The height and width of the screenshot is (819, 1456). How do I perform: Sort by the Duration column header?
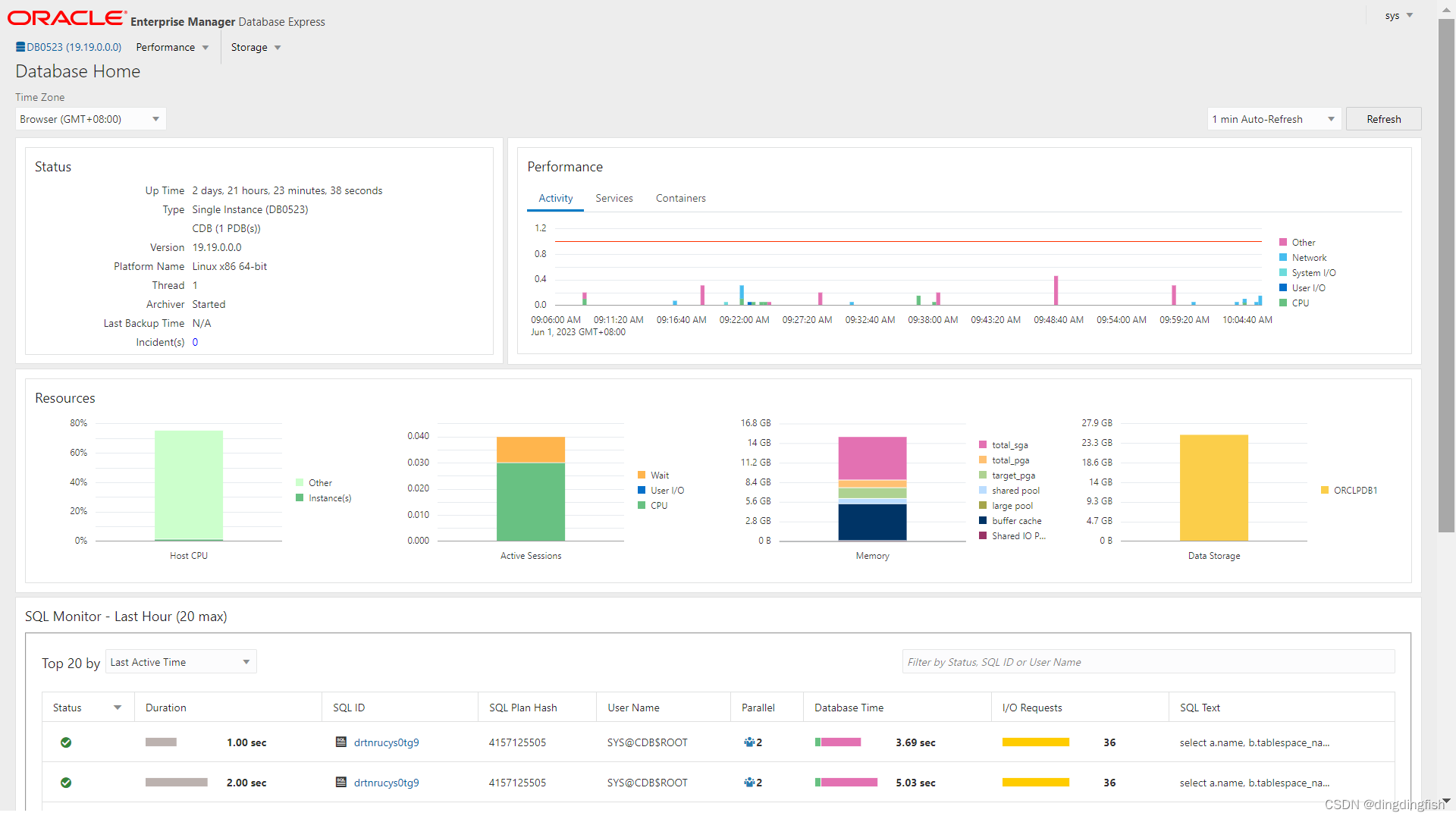(x=228, y=708)
